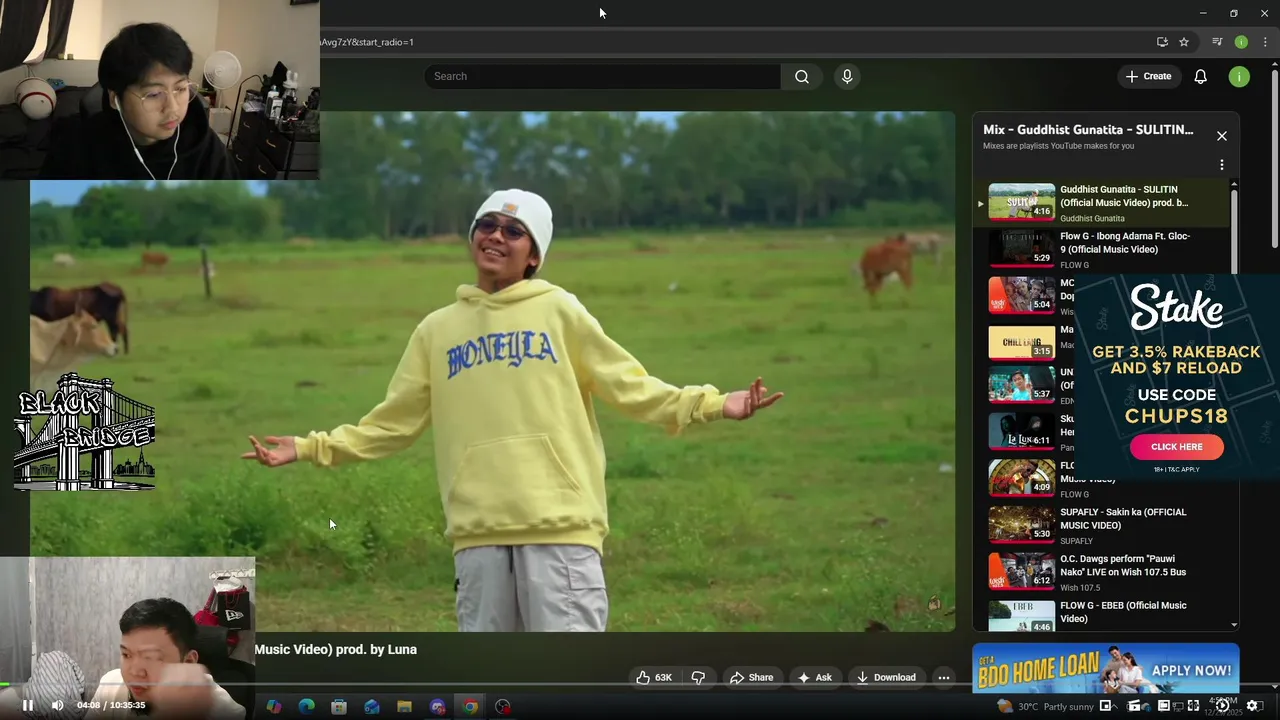Toggle picture-in-picture in player controls
1280x720 pixels.
pyautogui.click(x=1106, y=706)
